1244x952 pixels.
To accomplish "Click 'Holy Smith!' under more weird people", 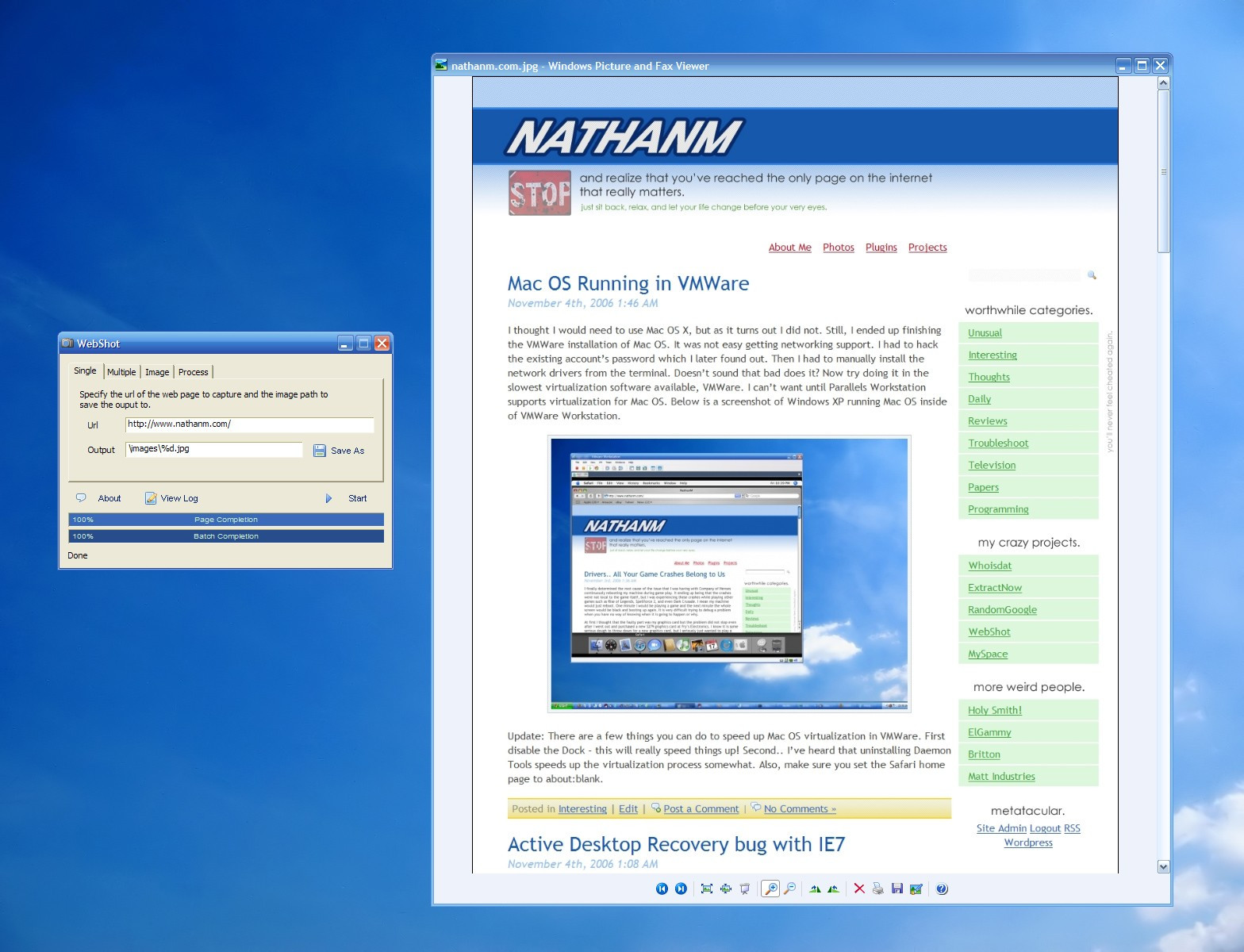I will click(x=995, y=710).
